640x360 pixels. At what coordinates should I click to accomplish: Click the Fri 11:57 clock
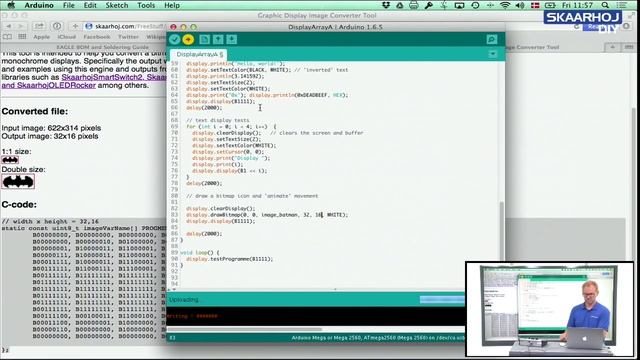pos(577,5)
